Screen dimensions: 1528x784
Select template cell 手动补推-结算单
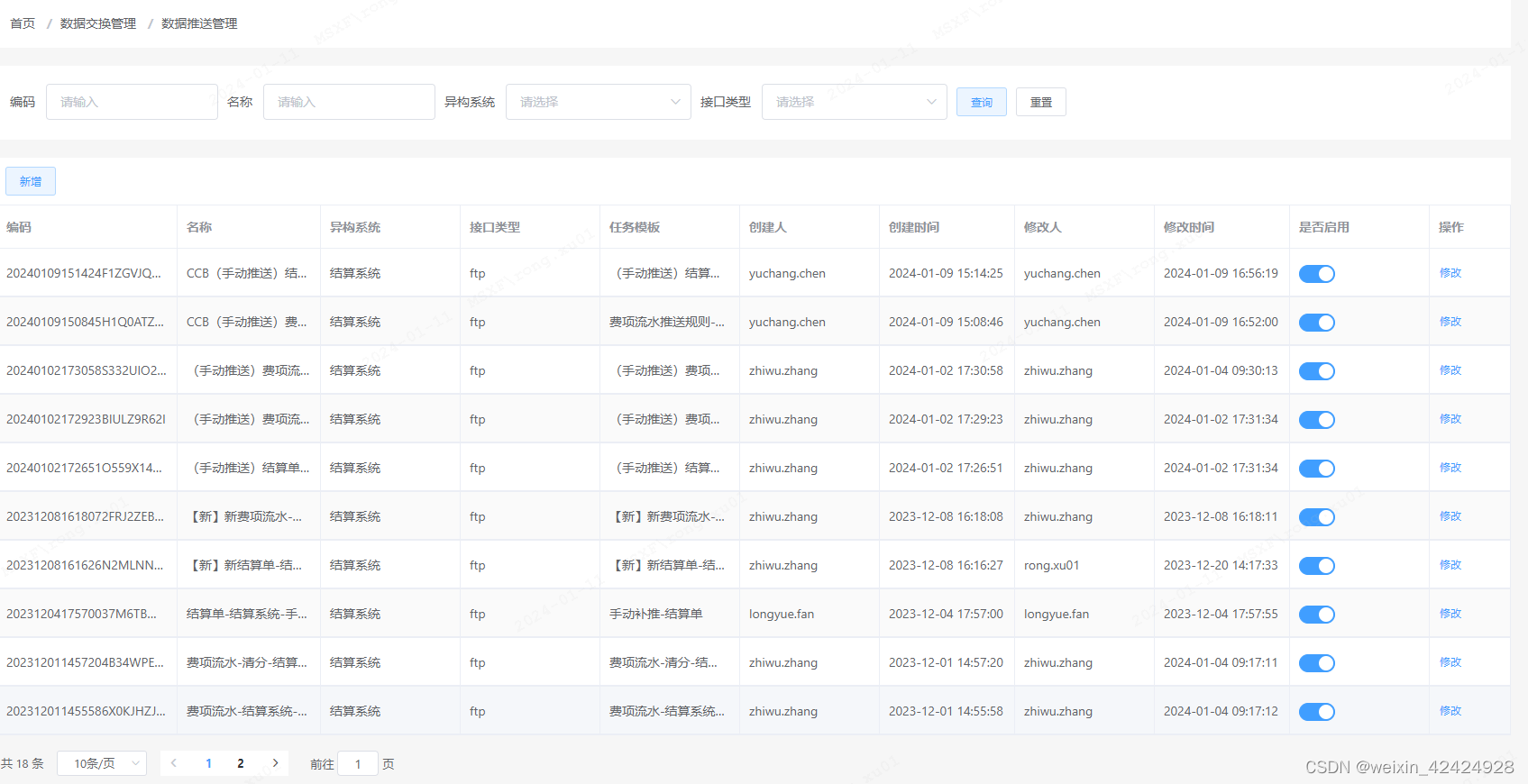(656, 614)
